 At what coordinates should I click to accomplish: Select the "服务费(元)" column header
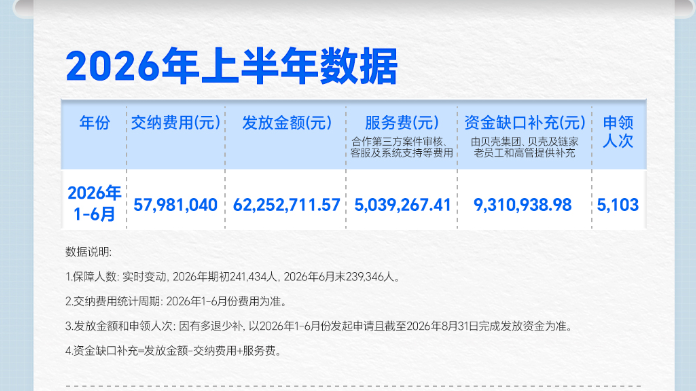point(402,122)
